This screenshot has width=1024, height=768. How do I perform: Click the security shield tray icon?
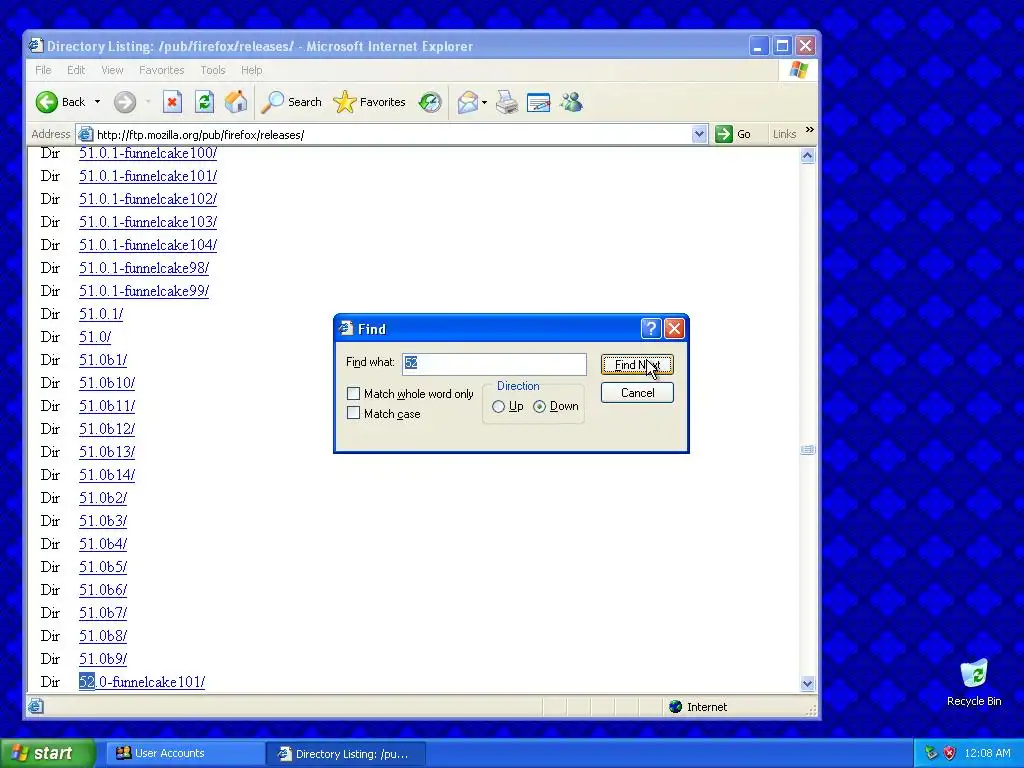(950, 753)
